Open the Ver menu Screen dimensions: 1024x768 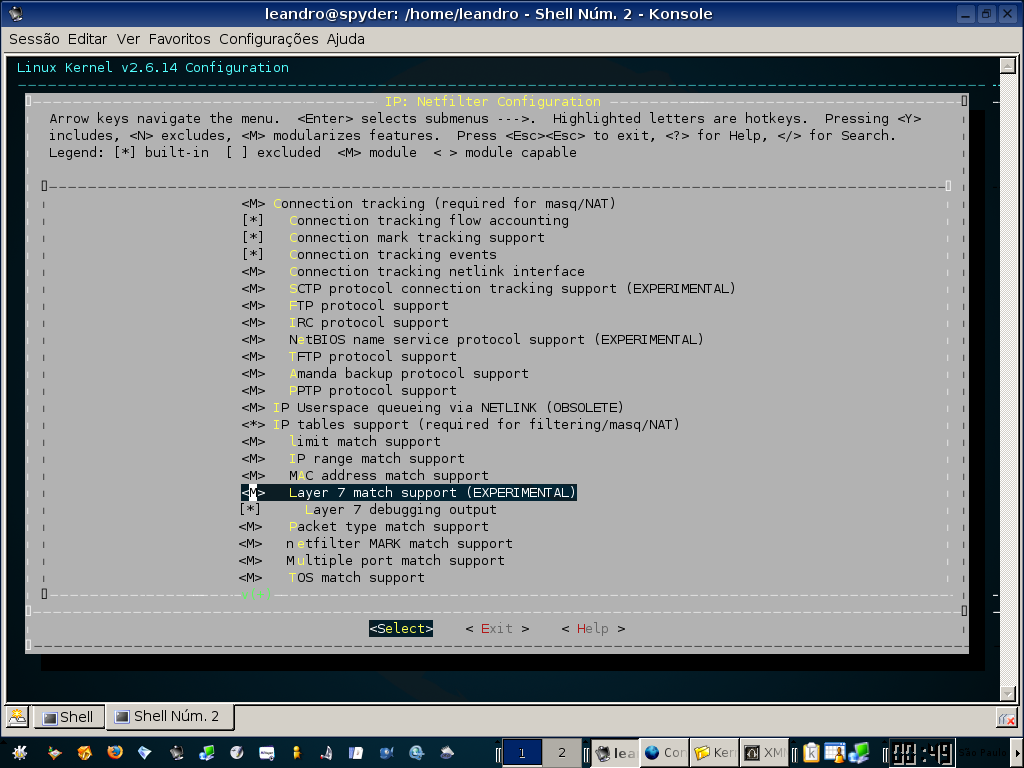tap(128, 39)
